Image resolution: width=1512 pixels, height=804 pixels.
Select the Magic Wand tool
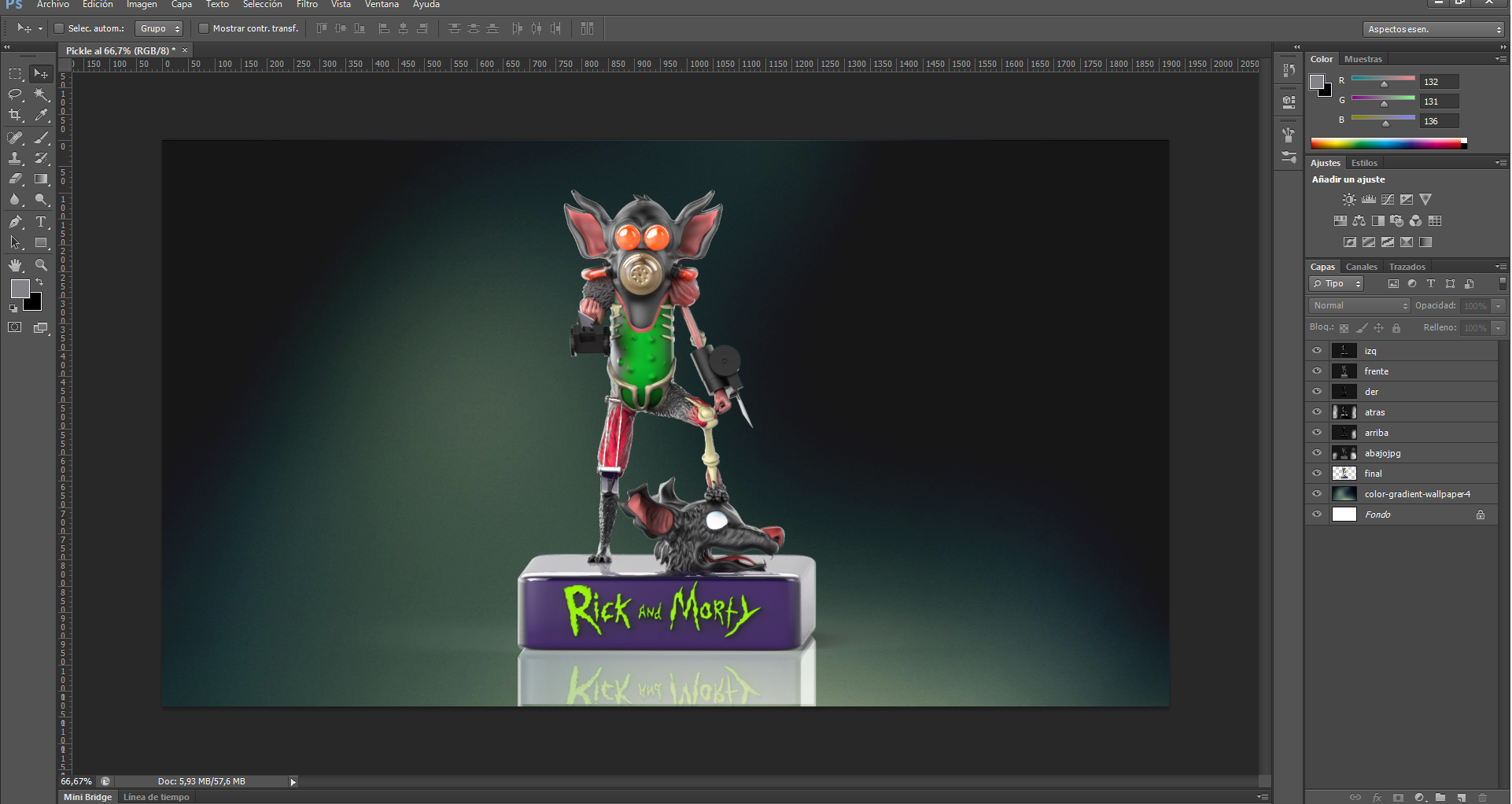click(41, 94)
